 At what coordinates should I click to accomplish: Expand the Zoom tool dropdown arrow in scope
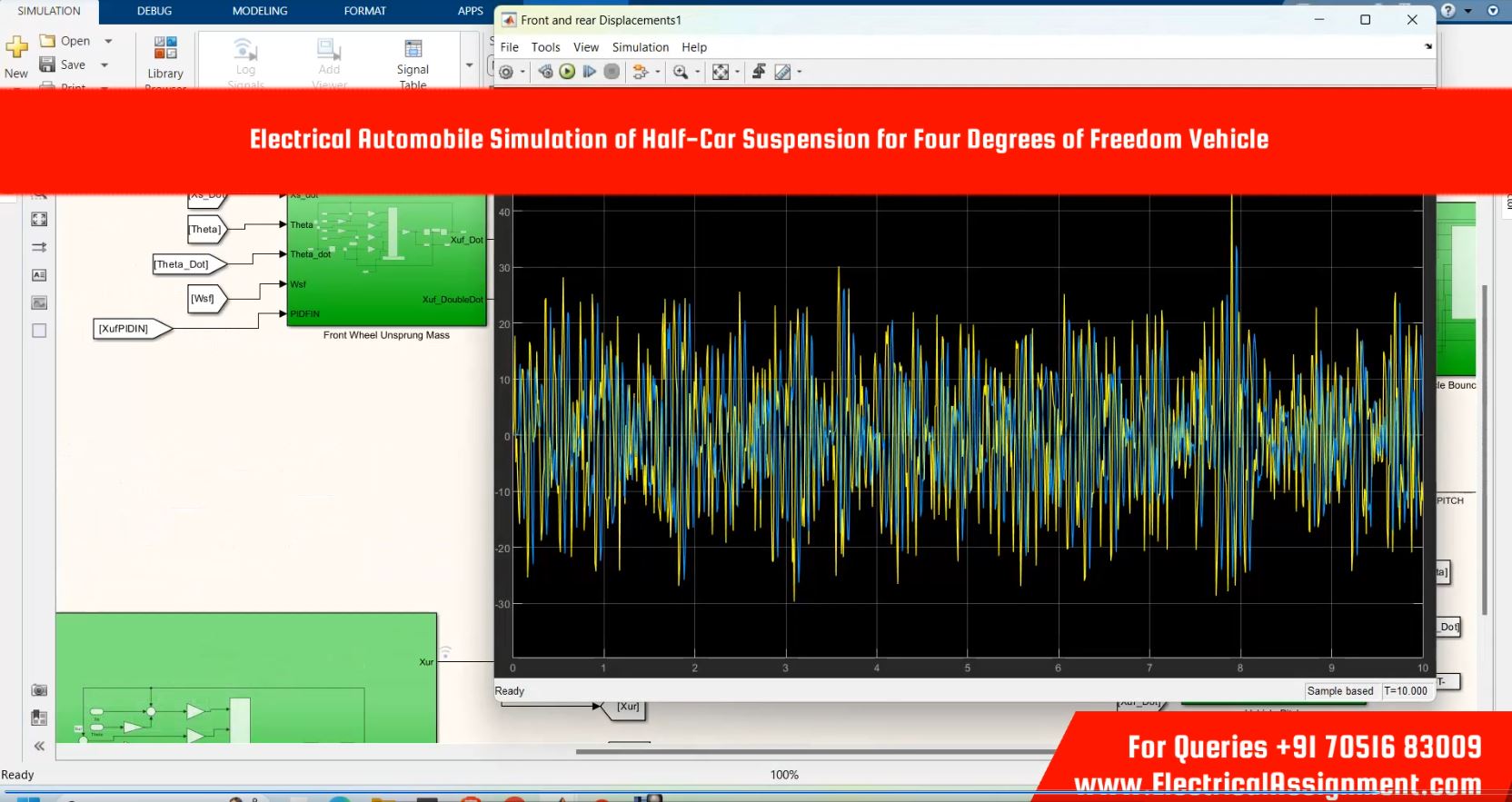coord(697,72)
